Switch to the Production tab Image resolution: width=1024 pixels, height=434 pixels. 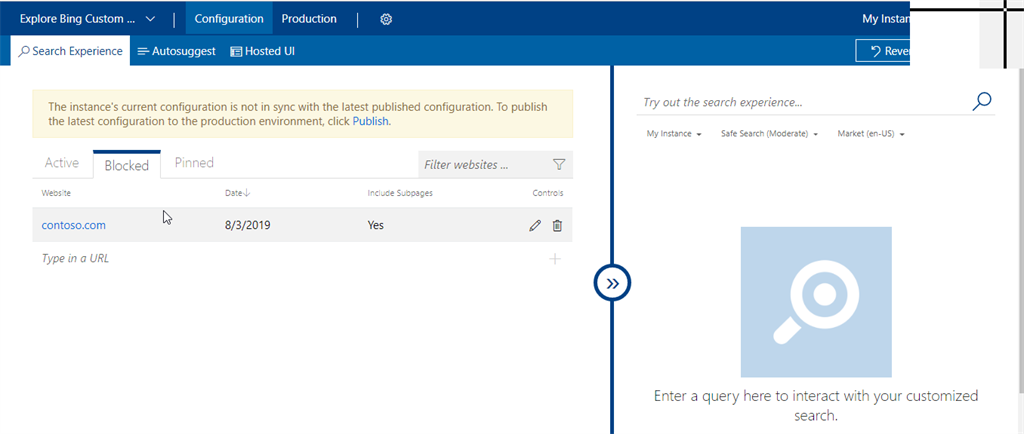309,19
